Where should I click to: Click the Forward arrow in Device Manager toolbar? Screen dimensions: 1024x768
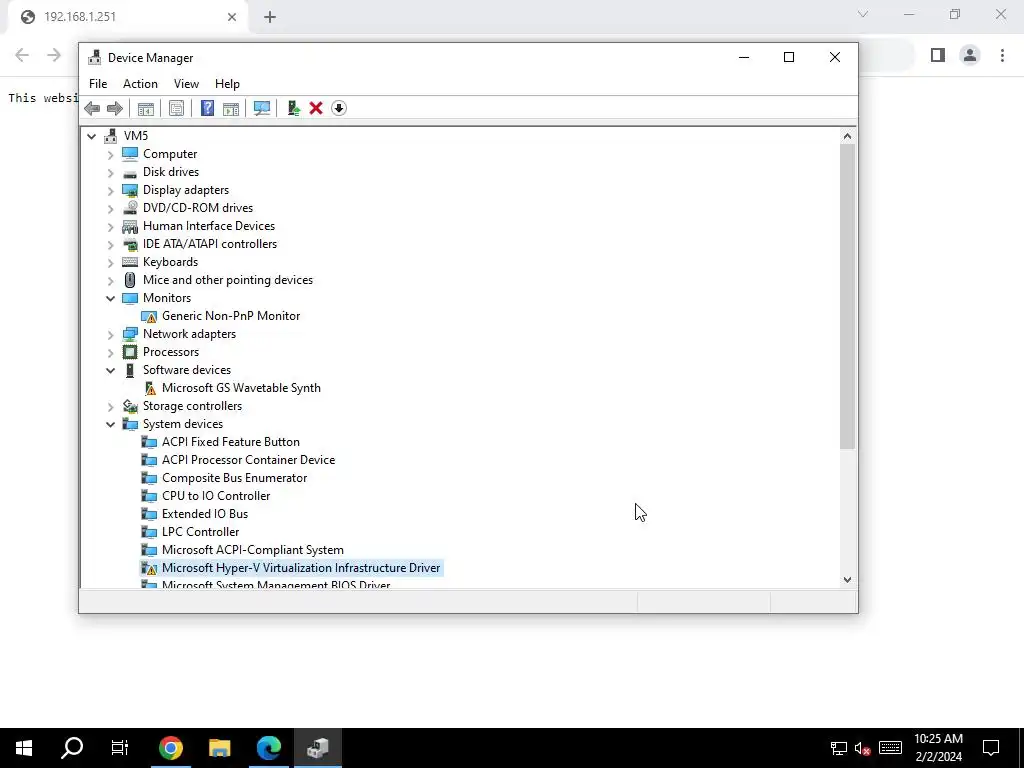coord(114,108)
